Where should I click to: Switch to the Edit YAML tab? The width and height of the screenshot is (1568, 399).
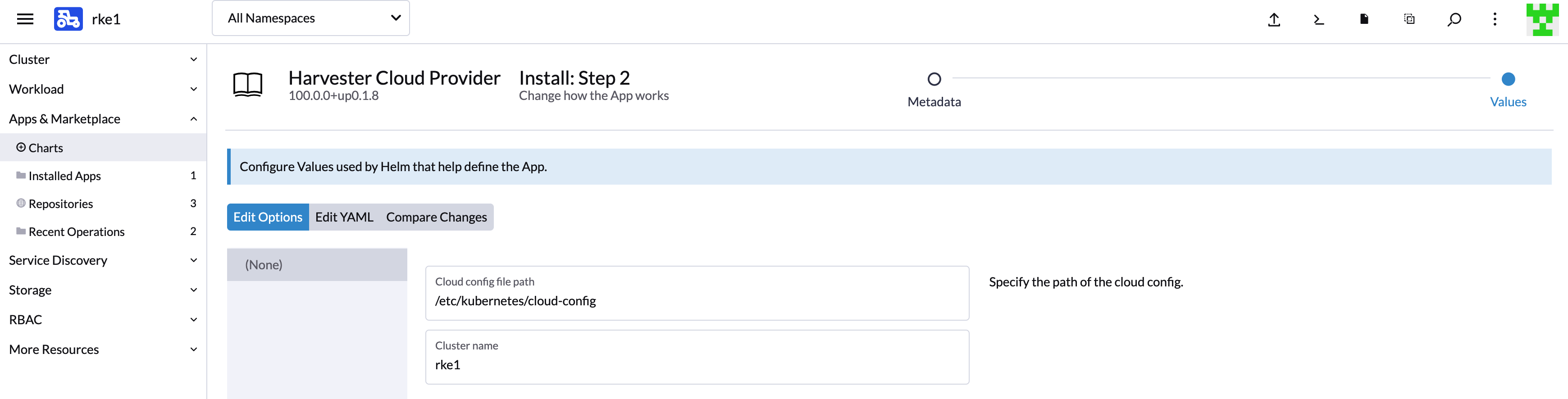(x=344, y=217)
